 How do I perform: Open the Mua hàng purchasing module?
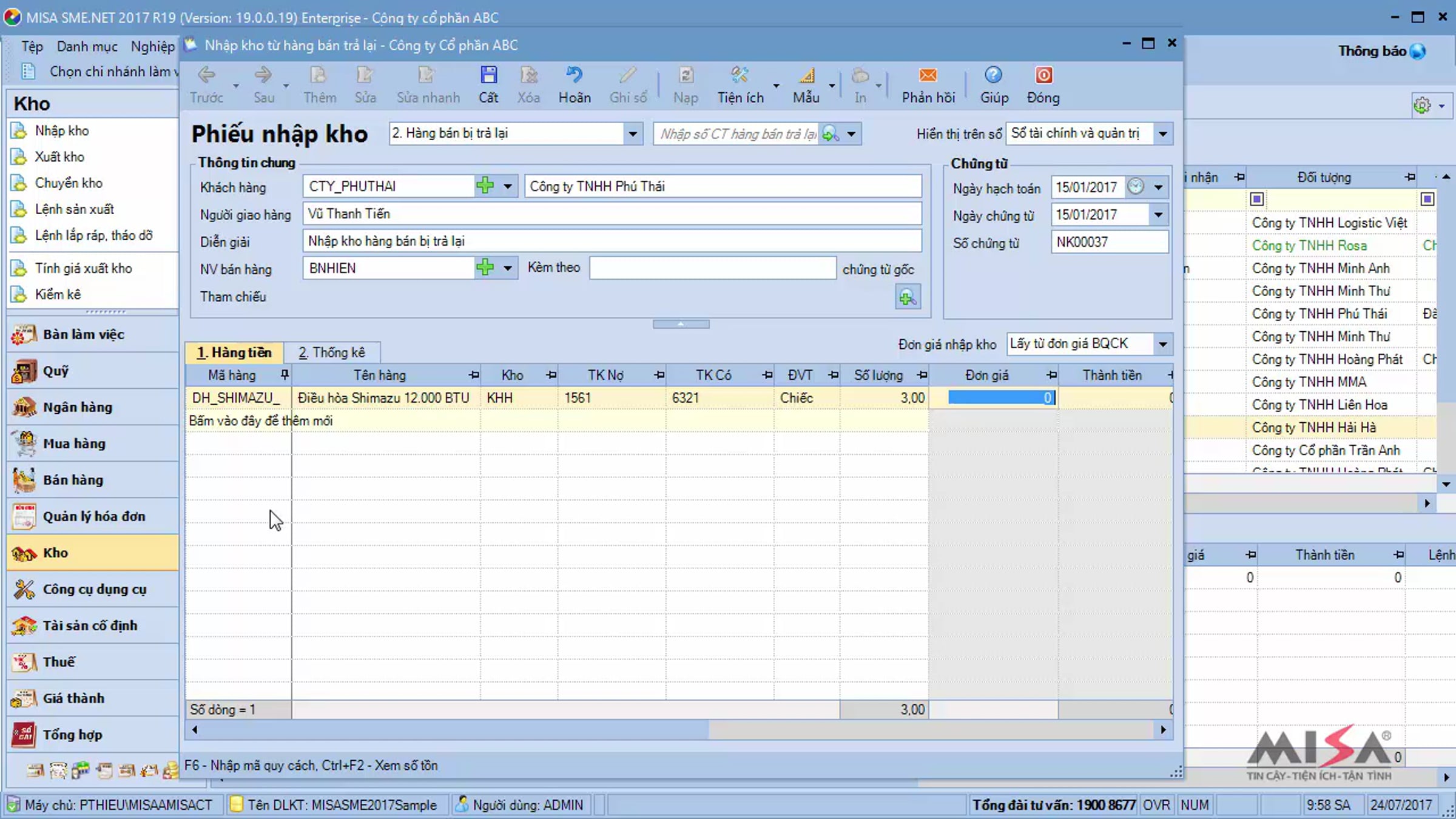click(x=93, y=443)
